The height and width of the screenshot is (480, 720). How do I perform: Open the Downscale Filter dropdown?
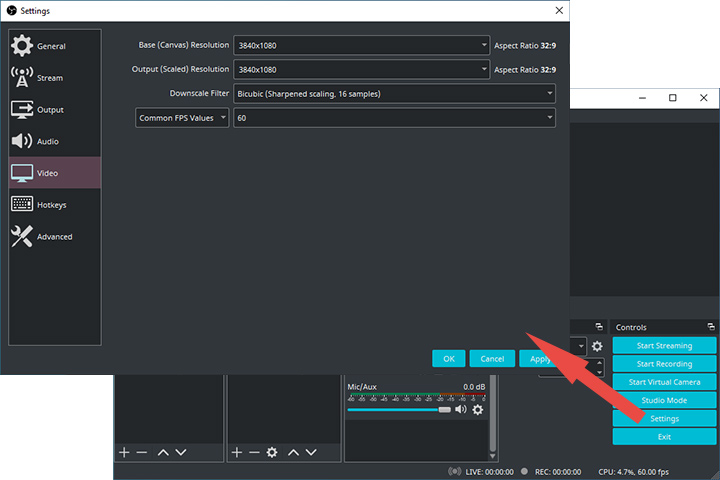point(394,93)
